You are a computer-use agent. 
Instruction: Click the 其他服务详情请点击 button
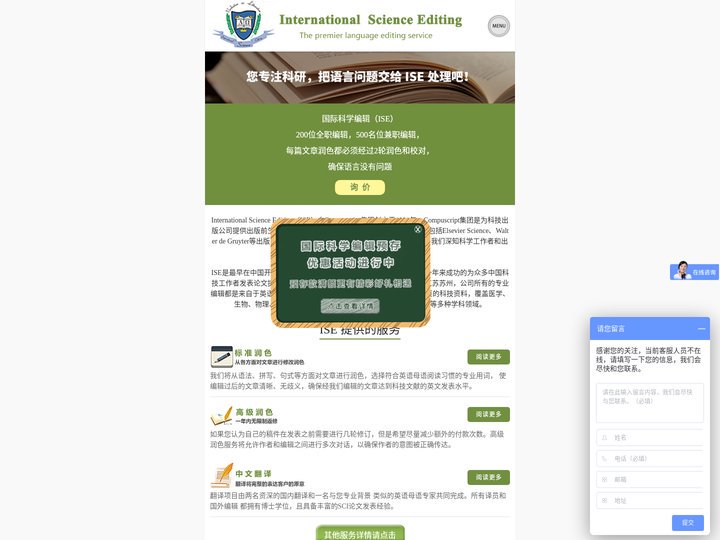[360, 533]
